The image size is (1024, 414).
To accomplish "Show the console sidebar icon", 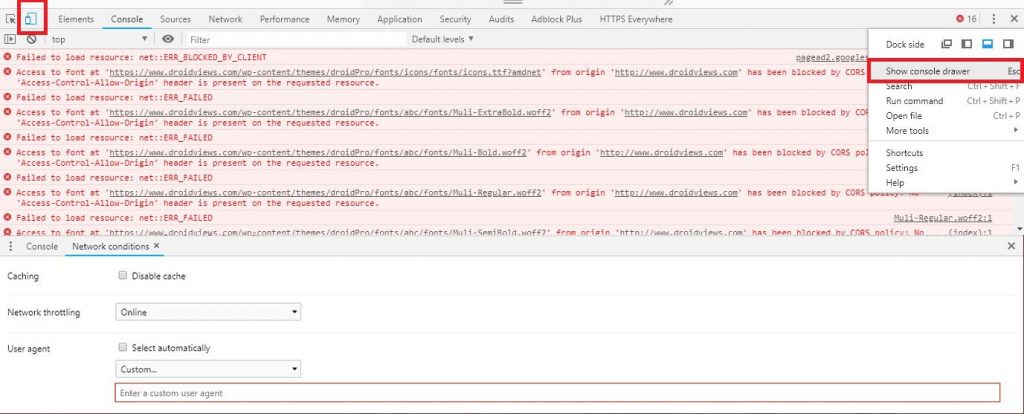I will [x=10, y=39].
